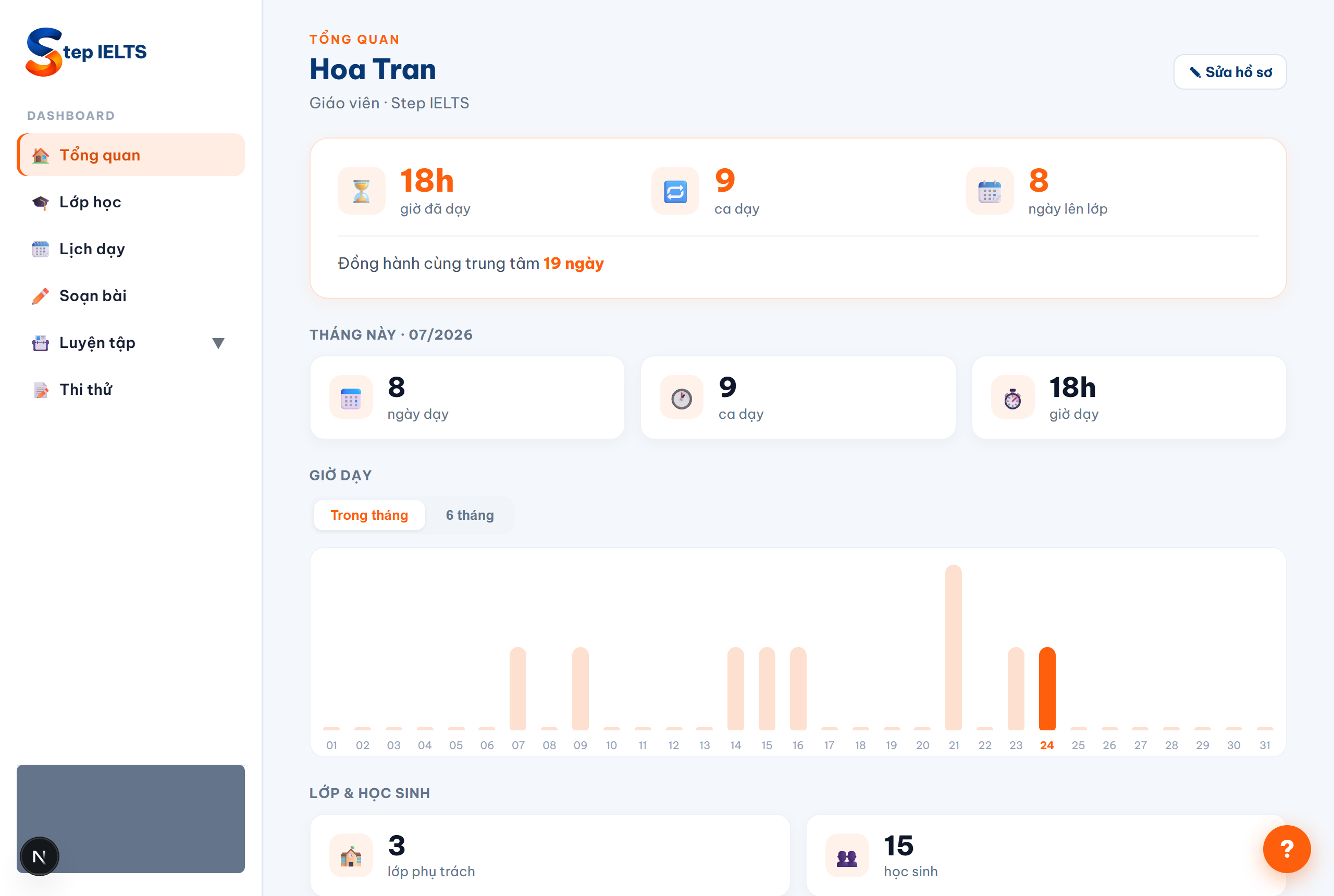Click the orange TỔNG QUAN breadcrumb label
The image size is (1334, 896).
click(354, 40)
